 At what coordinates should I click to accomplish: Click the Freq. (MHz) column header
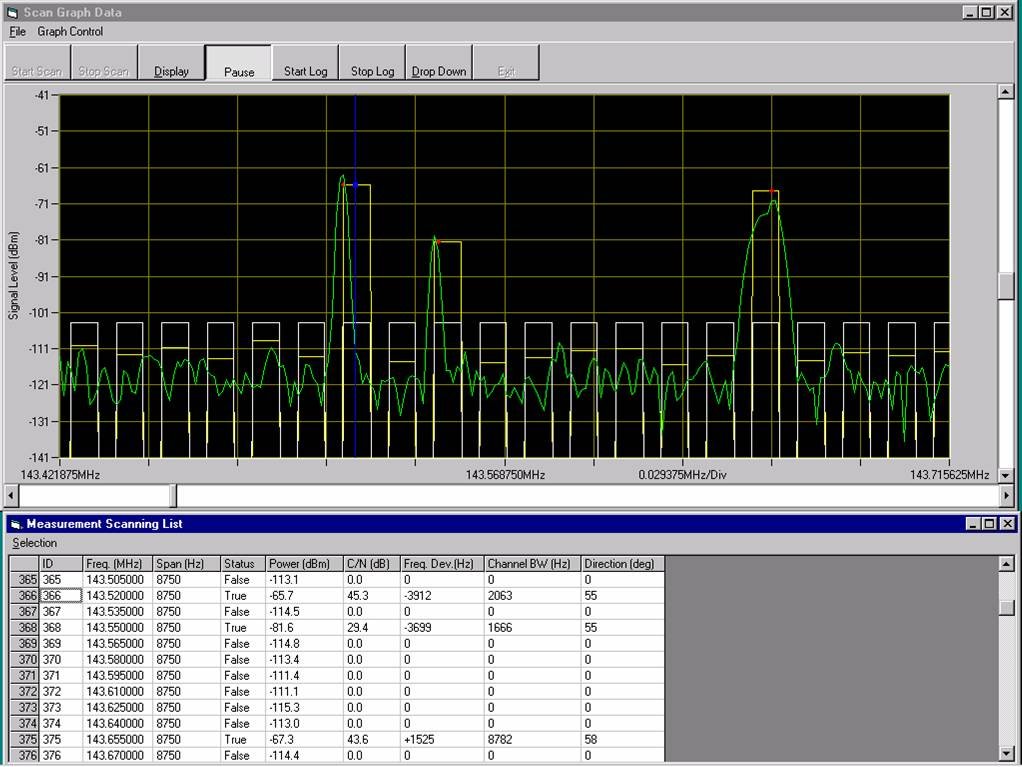(118, 564)
